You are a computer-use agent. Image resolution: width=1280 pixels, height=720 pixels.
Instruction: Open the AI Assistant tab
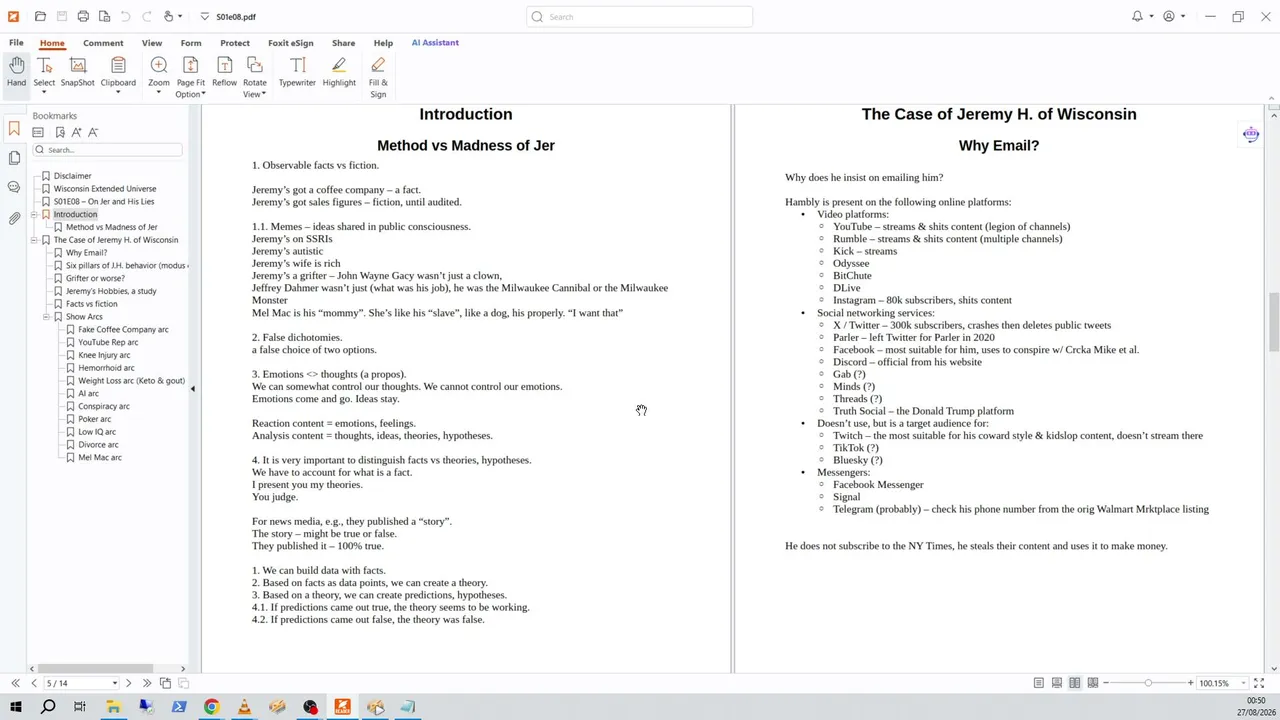(435, 43)
